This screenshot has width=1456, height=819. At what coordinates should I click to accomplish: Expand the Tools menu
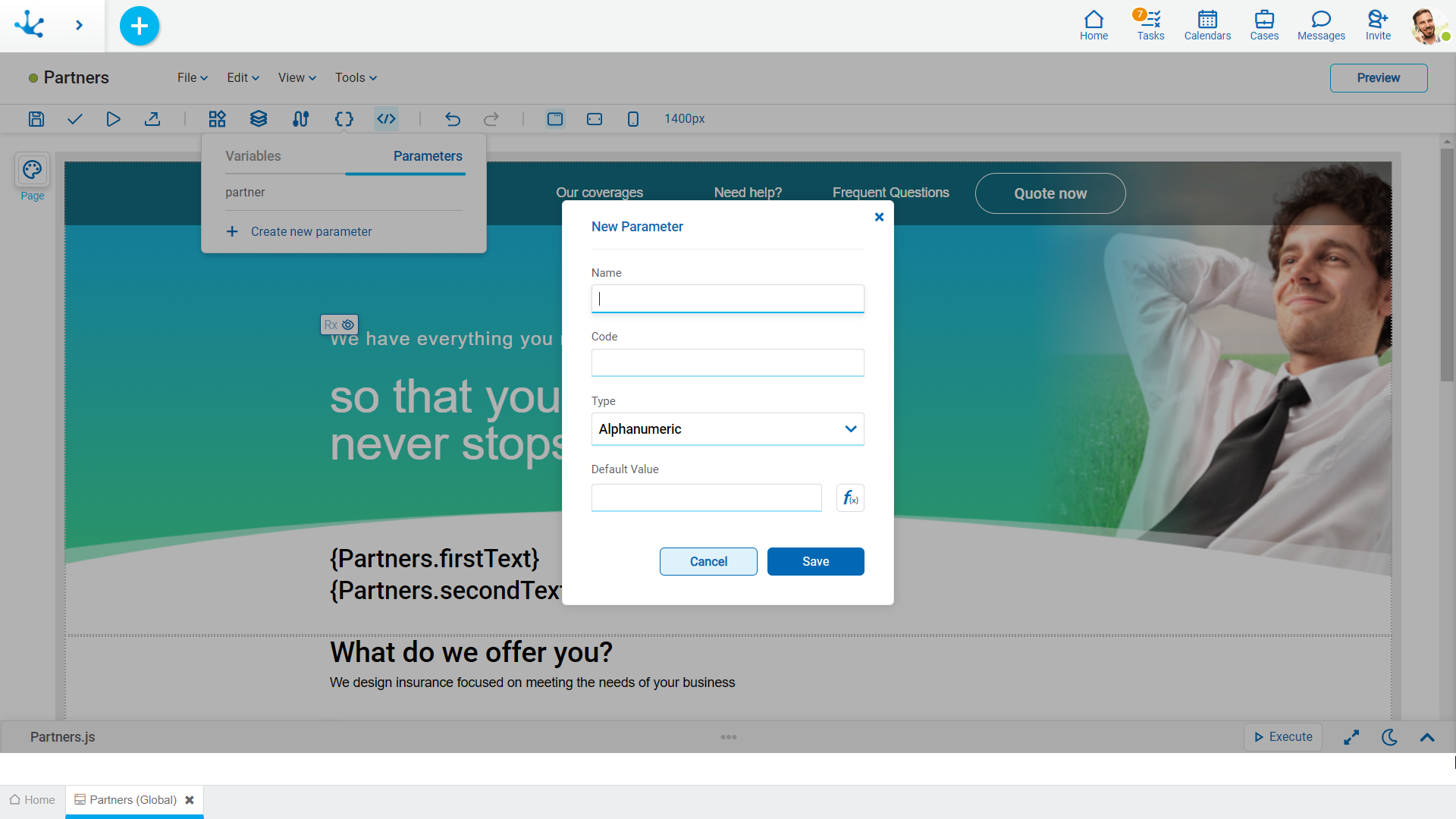(355, 77)
